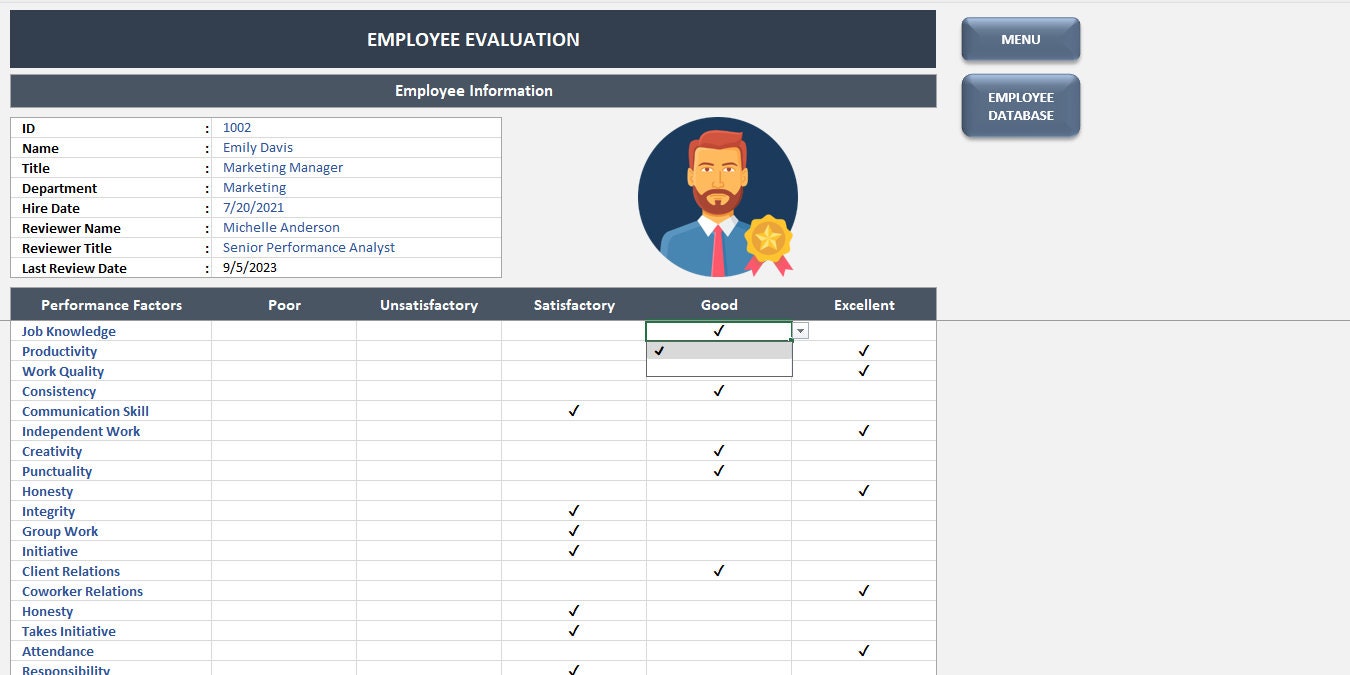Click the MENU button

coord(1019,39)
